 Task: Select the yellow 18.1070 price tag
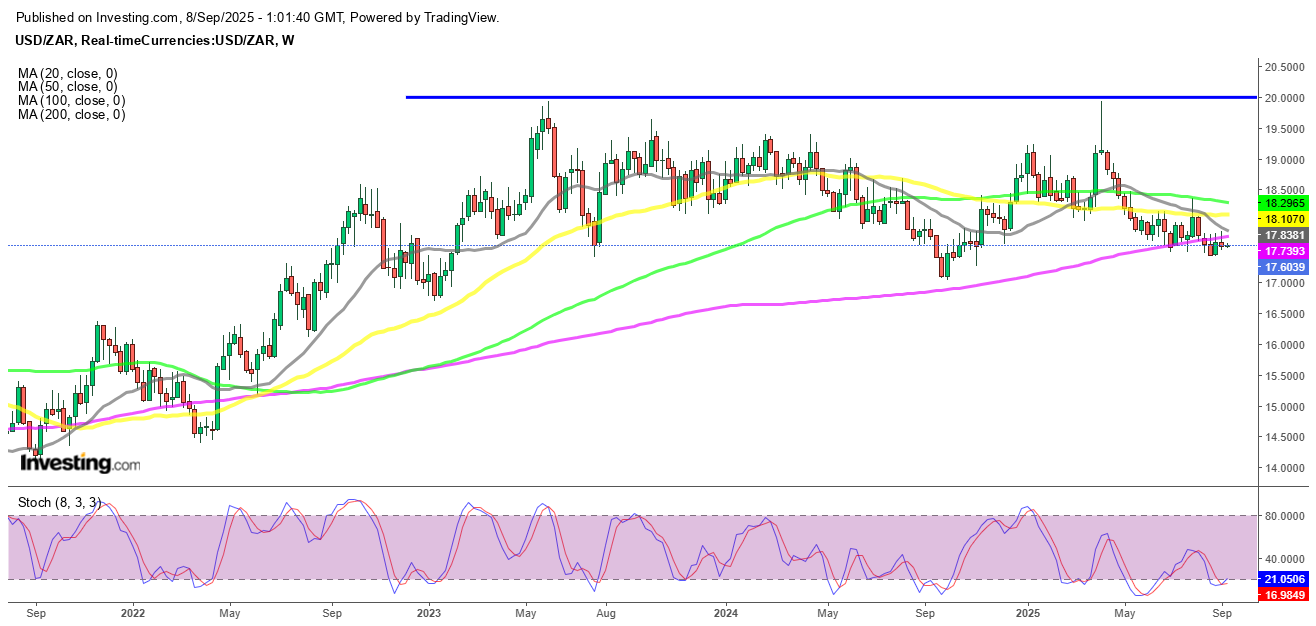[1282, 217]
